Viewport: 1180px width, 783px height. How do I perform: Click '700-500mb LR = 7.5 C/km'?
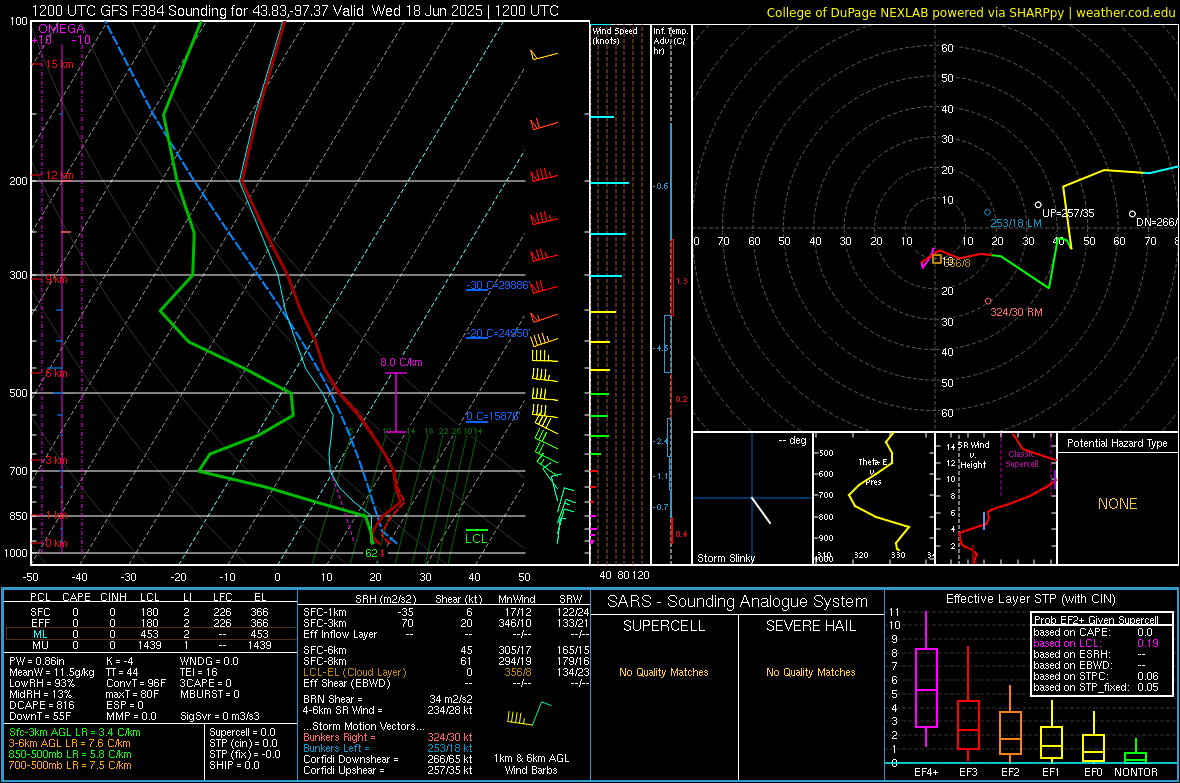(70, 765)
